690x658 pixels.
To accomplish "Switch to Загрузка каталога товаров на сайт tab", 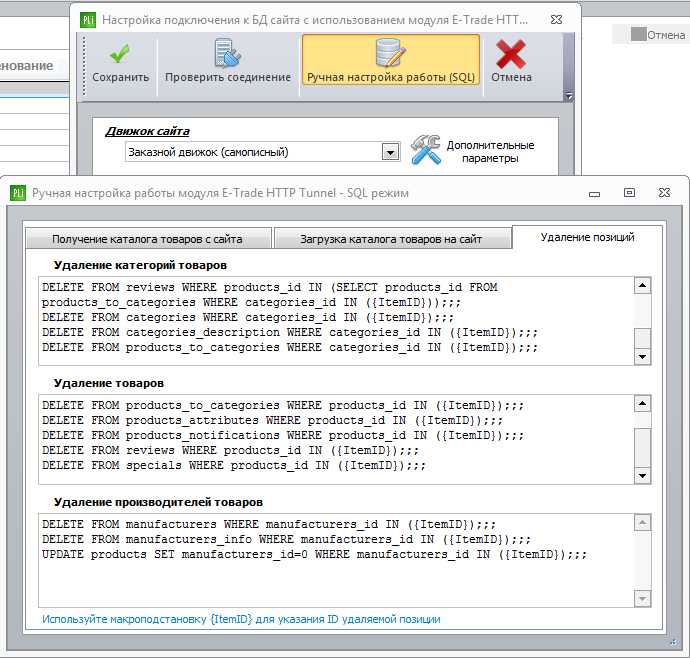I will click(x=392, y=239).
